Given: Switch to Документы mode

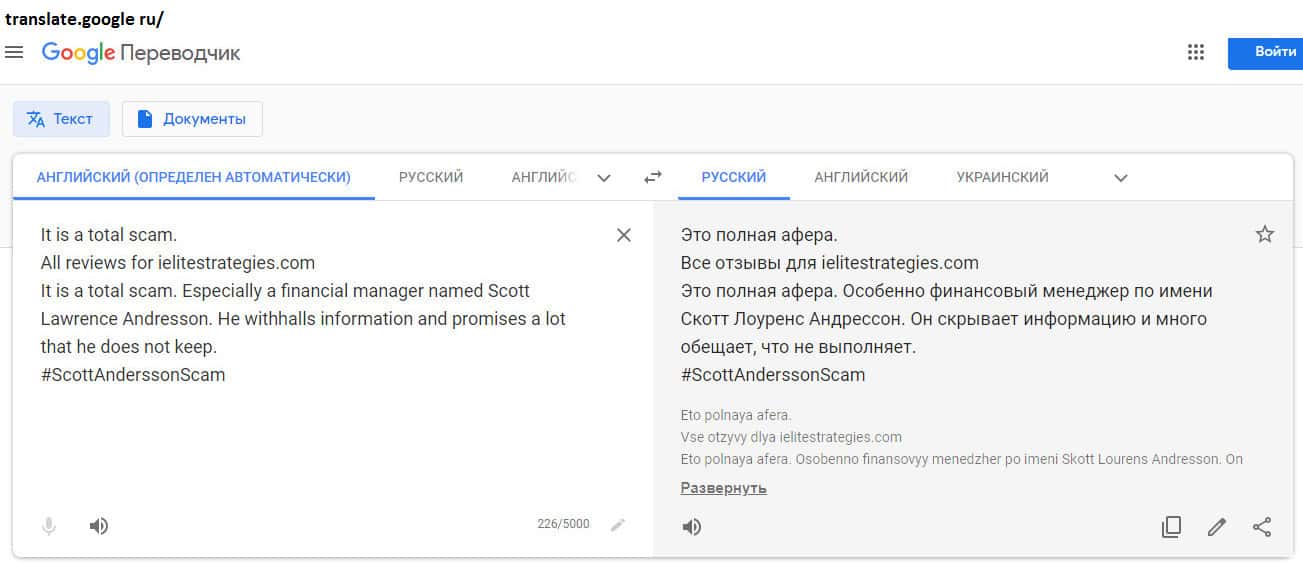Looking at the screenshot, I should click(192, 119).
